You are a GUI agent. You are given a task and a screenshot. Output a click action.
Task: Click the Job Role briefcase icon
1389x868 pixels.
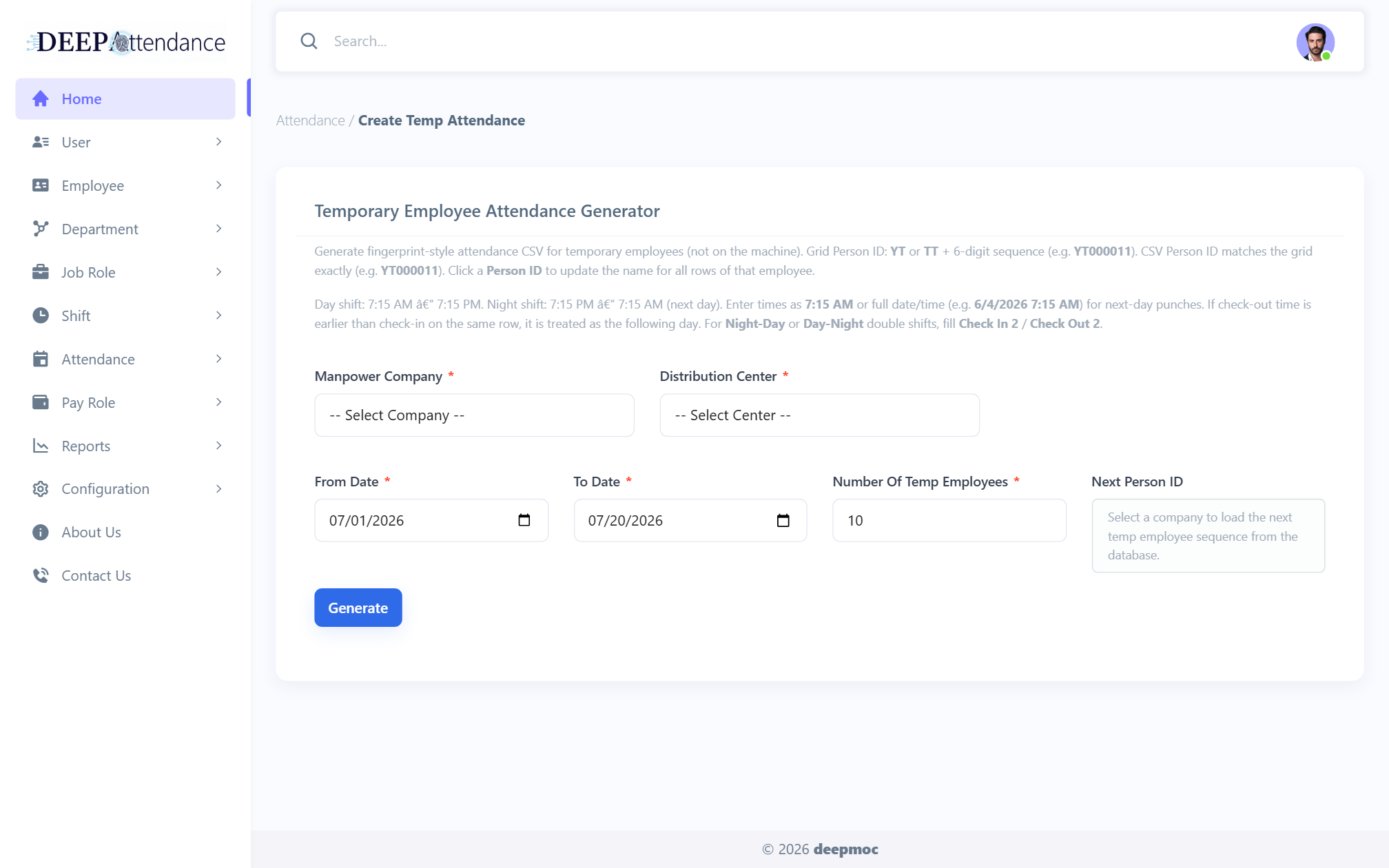click(41, 272)
